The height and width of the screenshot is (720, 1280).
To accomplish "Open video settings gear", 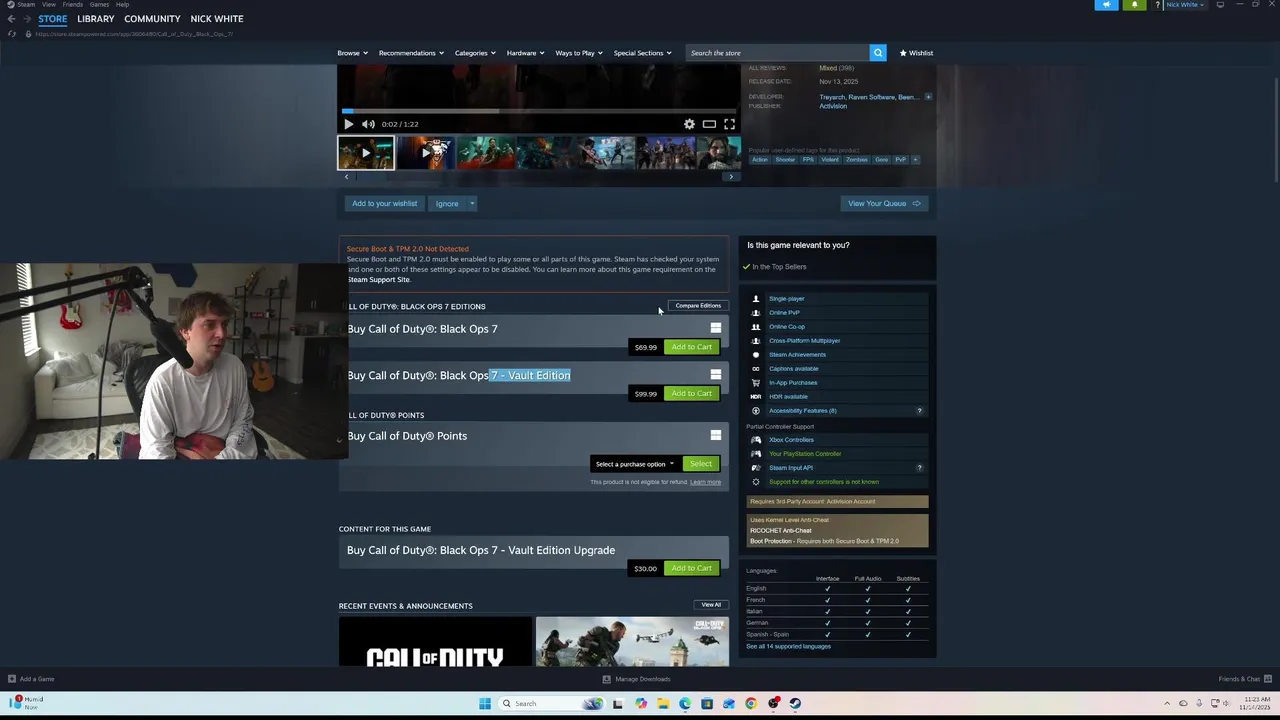I will point(689,124).
